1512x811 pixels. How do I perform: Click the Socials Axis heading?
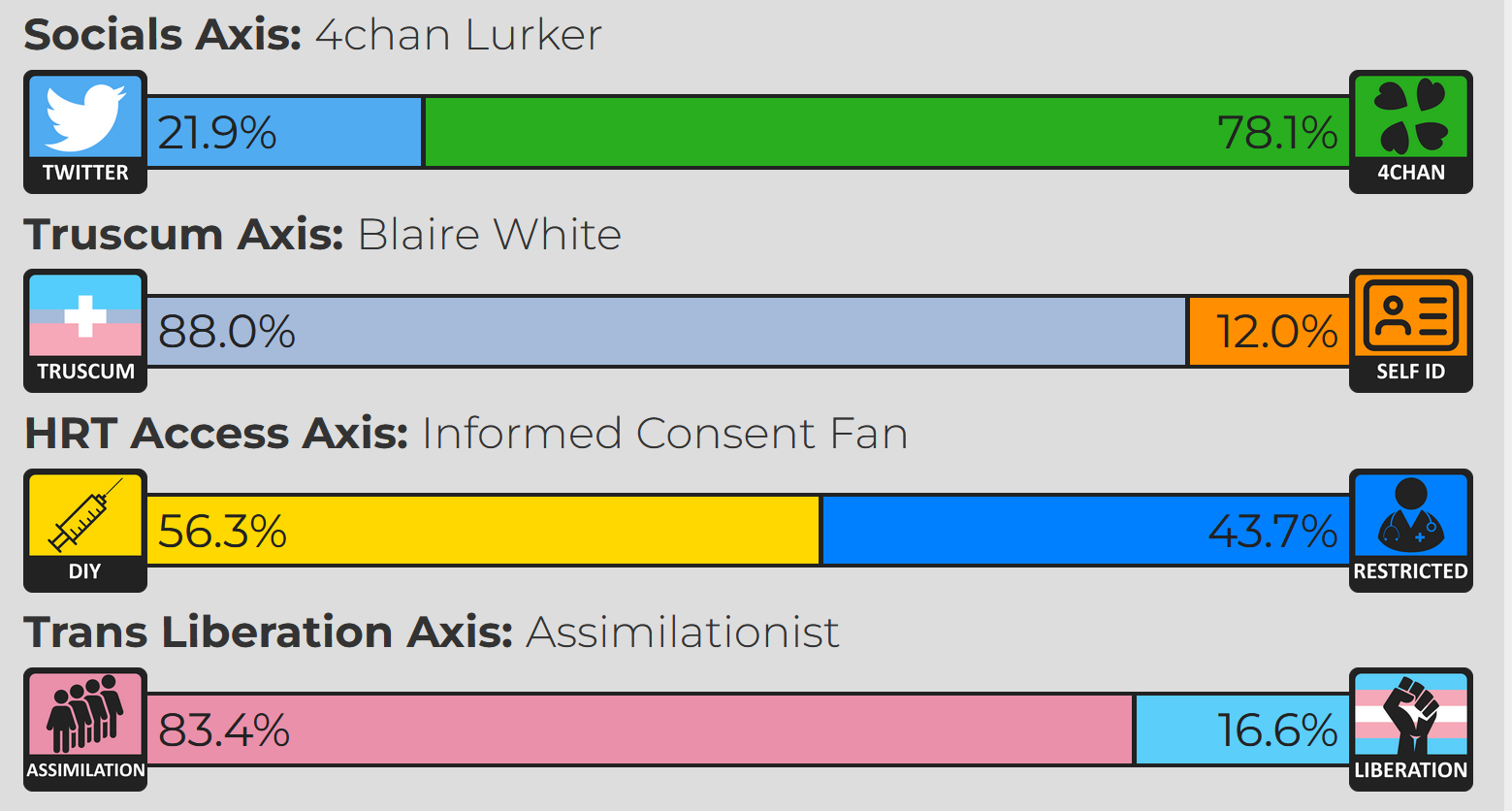[x=312, y=35]
